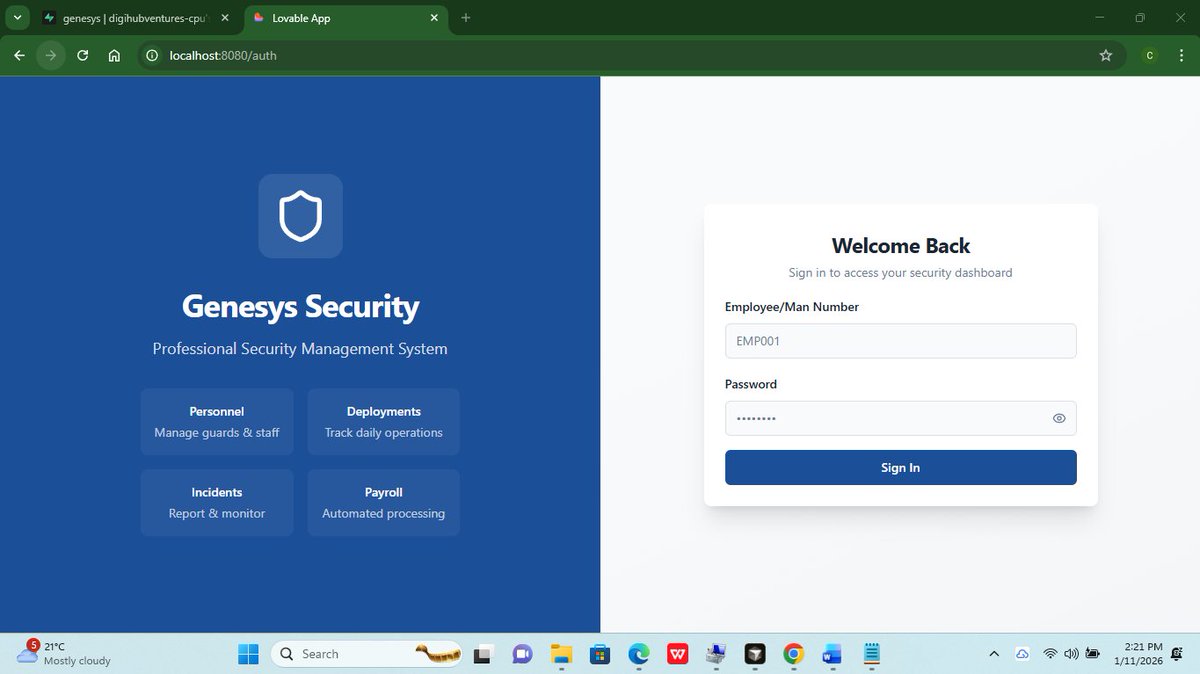
Task: Open the Wi-Fi network tray icon
Action: (x=1050, y=654)
